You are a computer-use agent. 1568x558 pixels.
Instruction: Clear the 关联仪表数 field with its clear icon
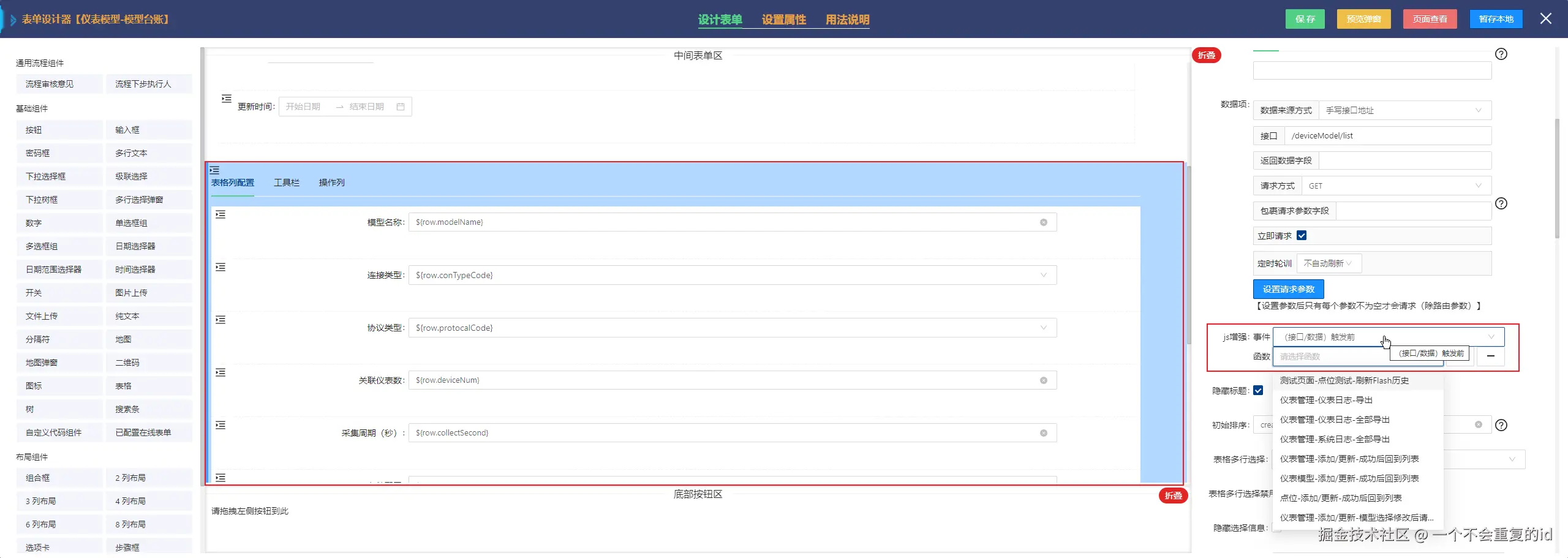[1044, 380]
